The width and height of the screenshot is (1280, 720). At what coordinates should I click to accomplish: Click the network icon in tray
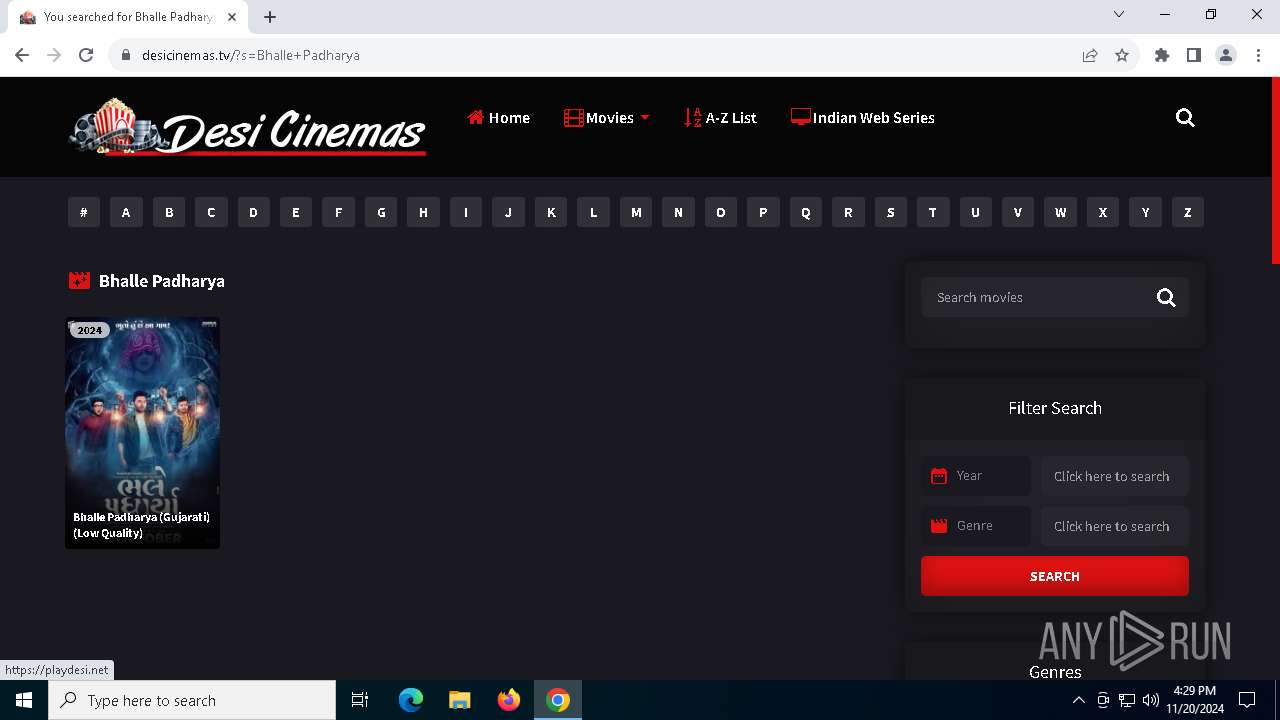point(1127,700)
